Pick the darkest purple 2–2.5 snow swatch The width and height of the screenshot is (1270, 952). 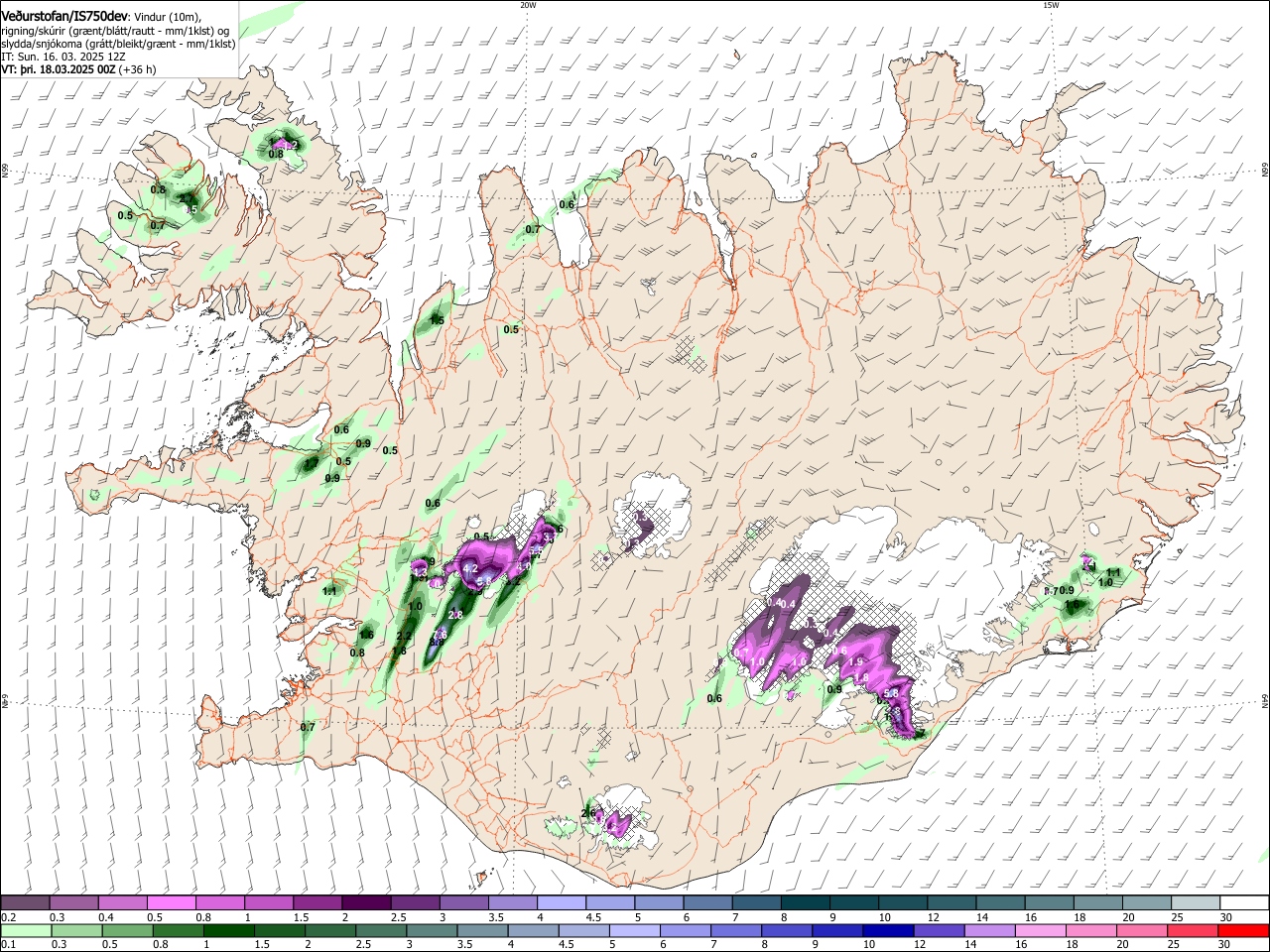(x=365, y=903)
